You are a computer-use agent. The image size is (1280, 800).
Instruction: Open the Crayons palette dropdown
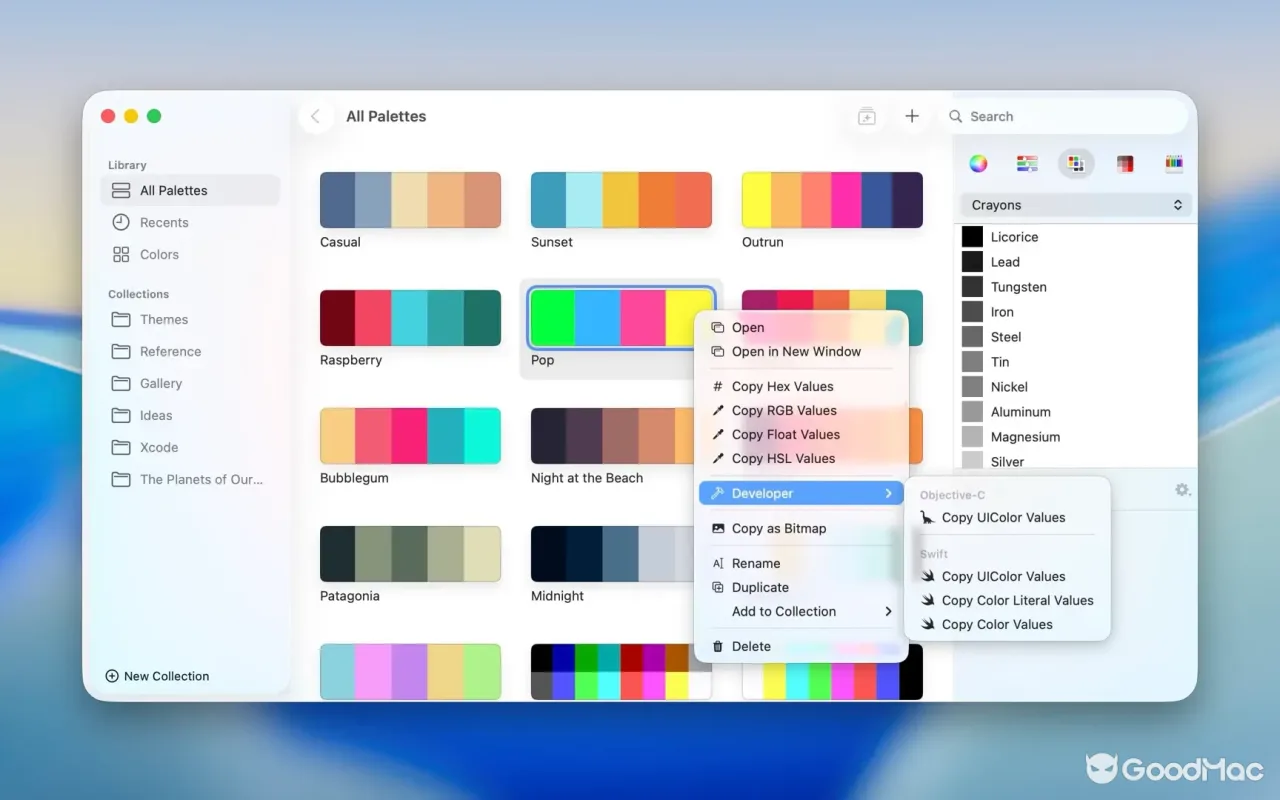click(x=1076, y=205)
